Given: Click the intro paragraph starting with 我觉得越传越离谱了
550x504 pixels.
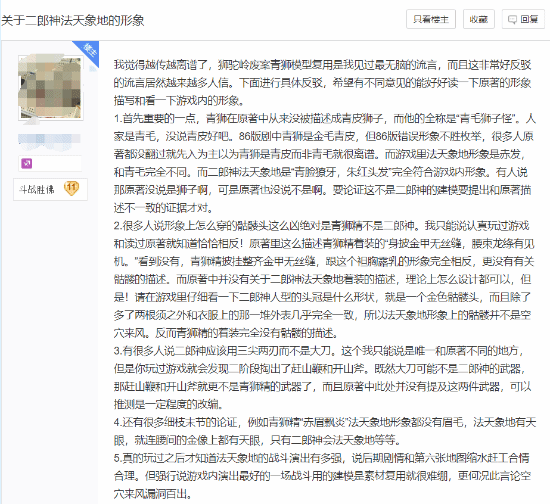Looking at the screenshot, I should click(x=323, y=83).
